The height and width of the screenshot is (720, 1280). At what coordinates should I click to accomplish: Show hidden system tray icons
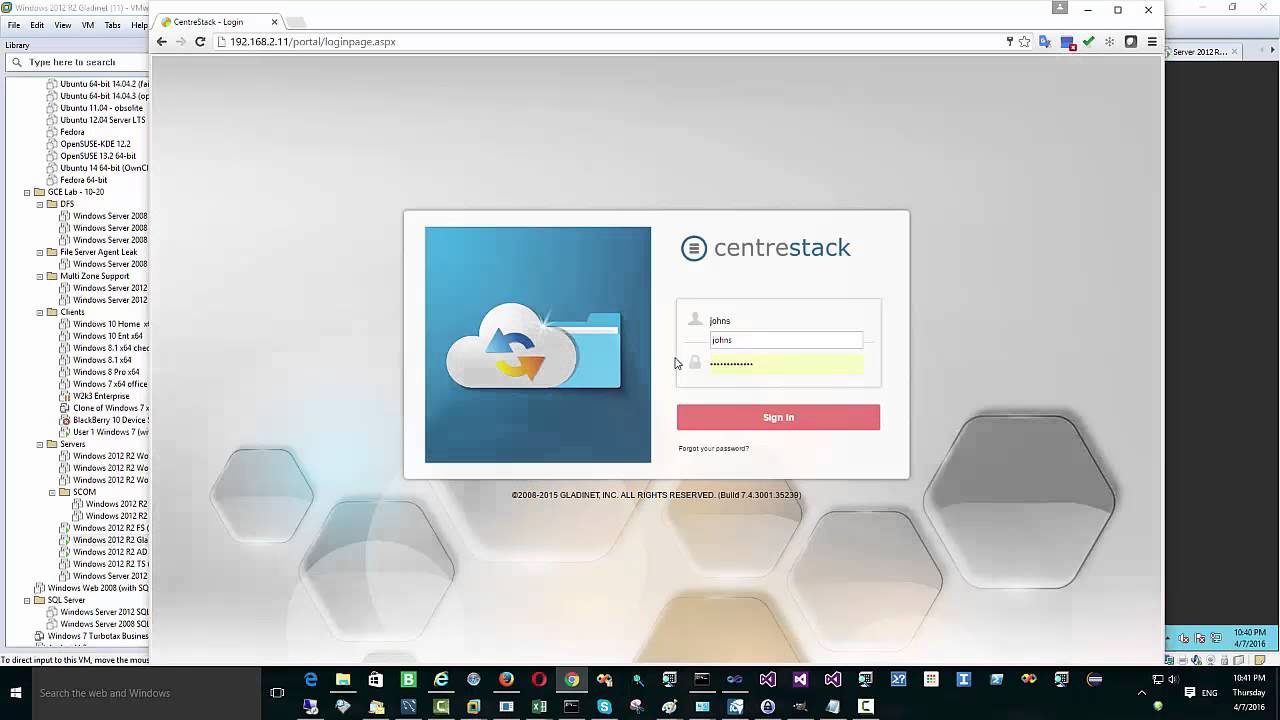[x=1142, y=693]
